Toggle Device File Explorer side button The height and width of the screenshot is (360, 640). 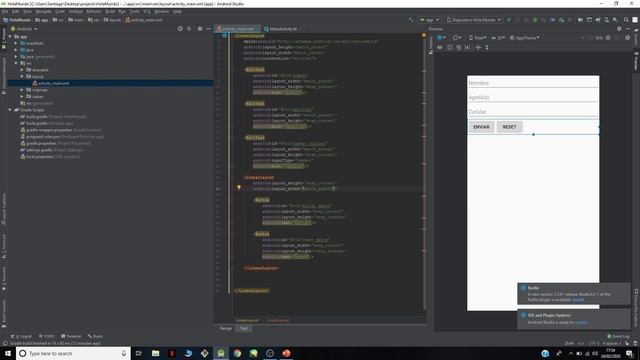point(636,307)
